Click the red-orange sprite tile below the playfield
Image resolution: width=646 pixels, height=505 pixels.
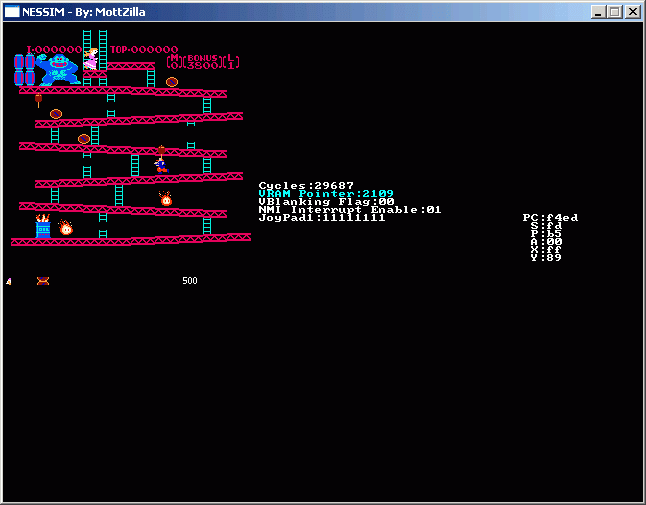click(x=43, y=281)
